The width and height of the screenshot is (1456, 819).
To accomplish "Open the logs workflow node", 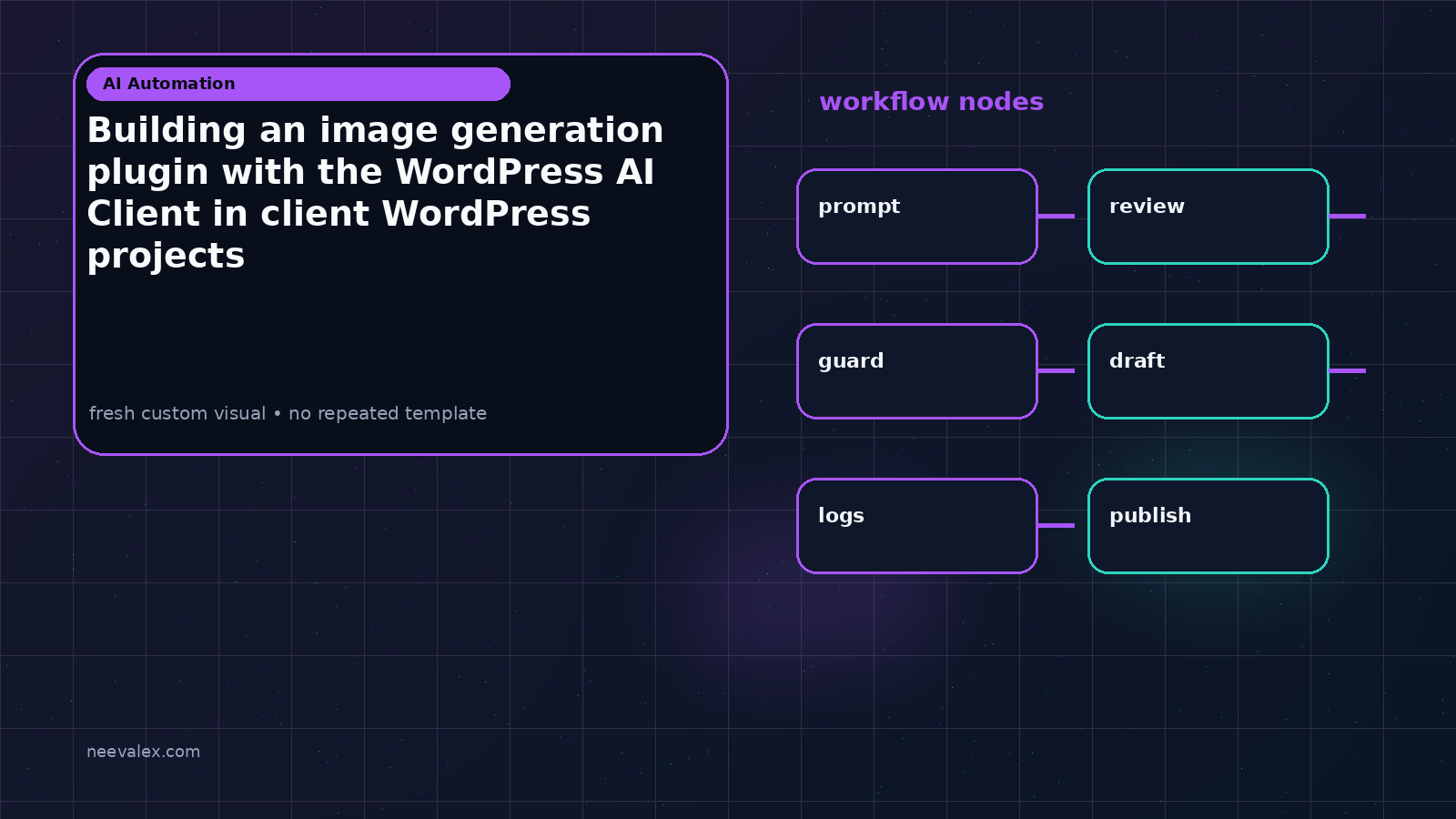I will click(917, 526).
